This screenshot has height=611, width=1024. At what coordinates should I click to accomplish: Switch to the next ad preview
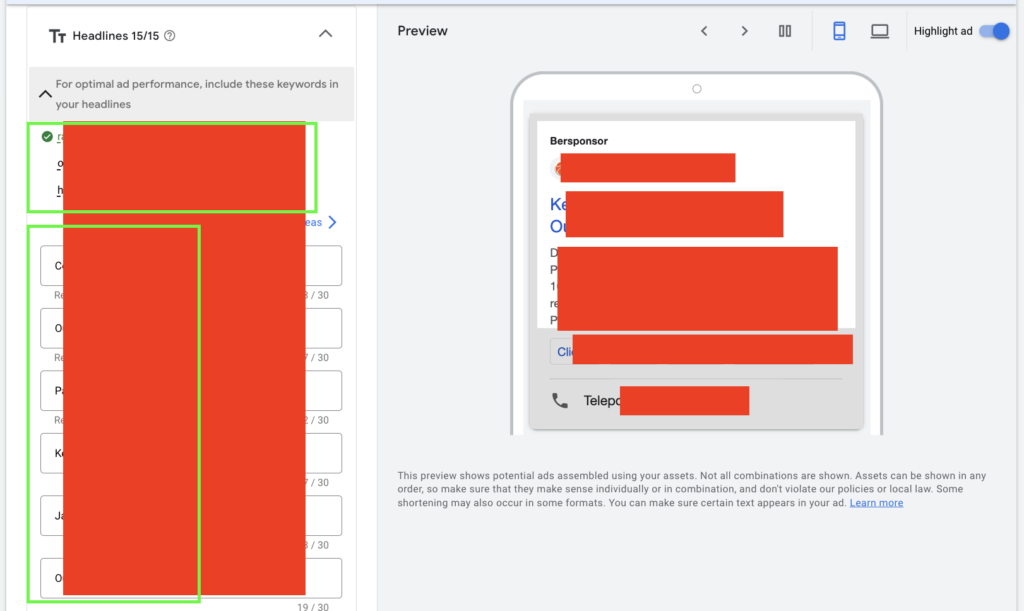coord(744,30)
